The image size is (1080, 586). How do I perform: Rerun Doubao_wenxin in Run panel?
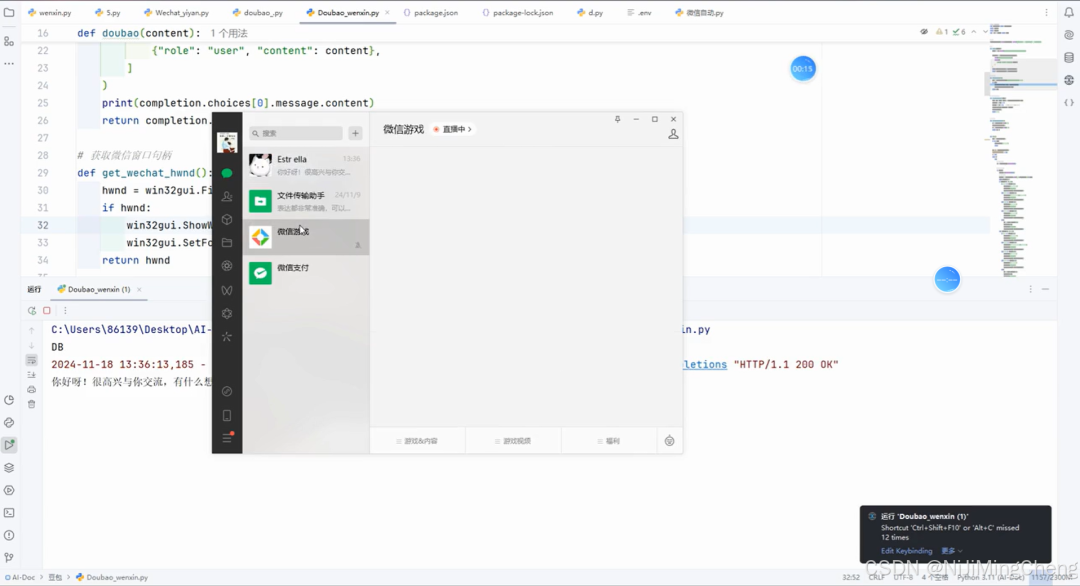(32, 311)
